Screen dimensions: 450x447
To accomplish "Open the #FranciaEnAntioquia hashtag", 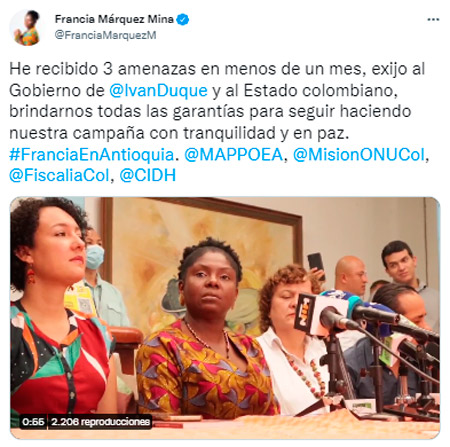I will [92, 154].
